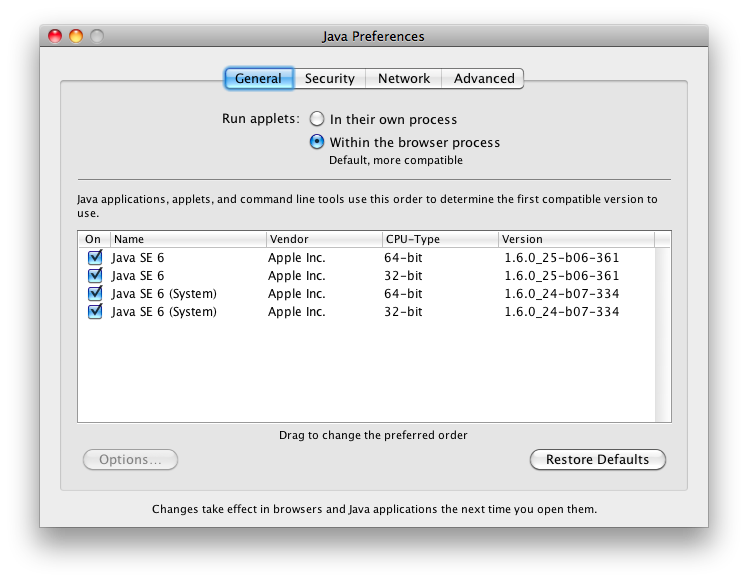This screenshot has width=748, height=582.
Task: Close the Java Preferences window
Action: (54, 36)
